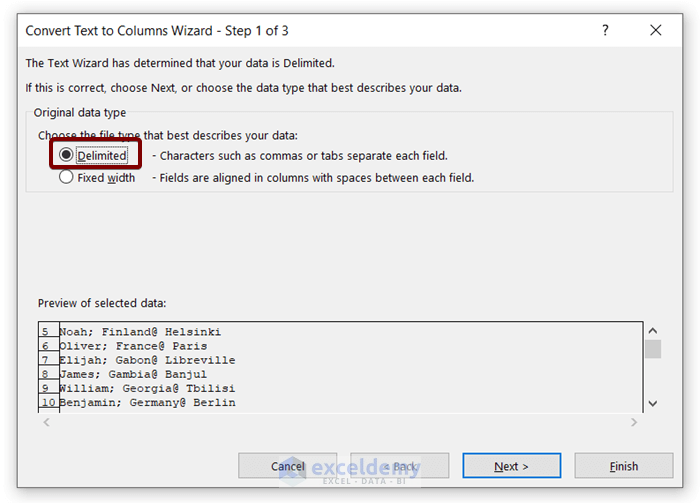Select preview row 'Oliver; France@ Paris'

point(133,346)
